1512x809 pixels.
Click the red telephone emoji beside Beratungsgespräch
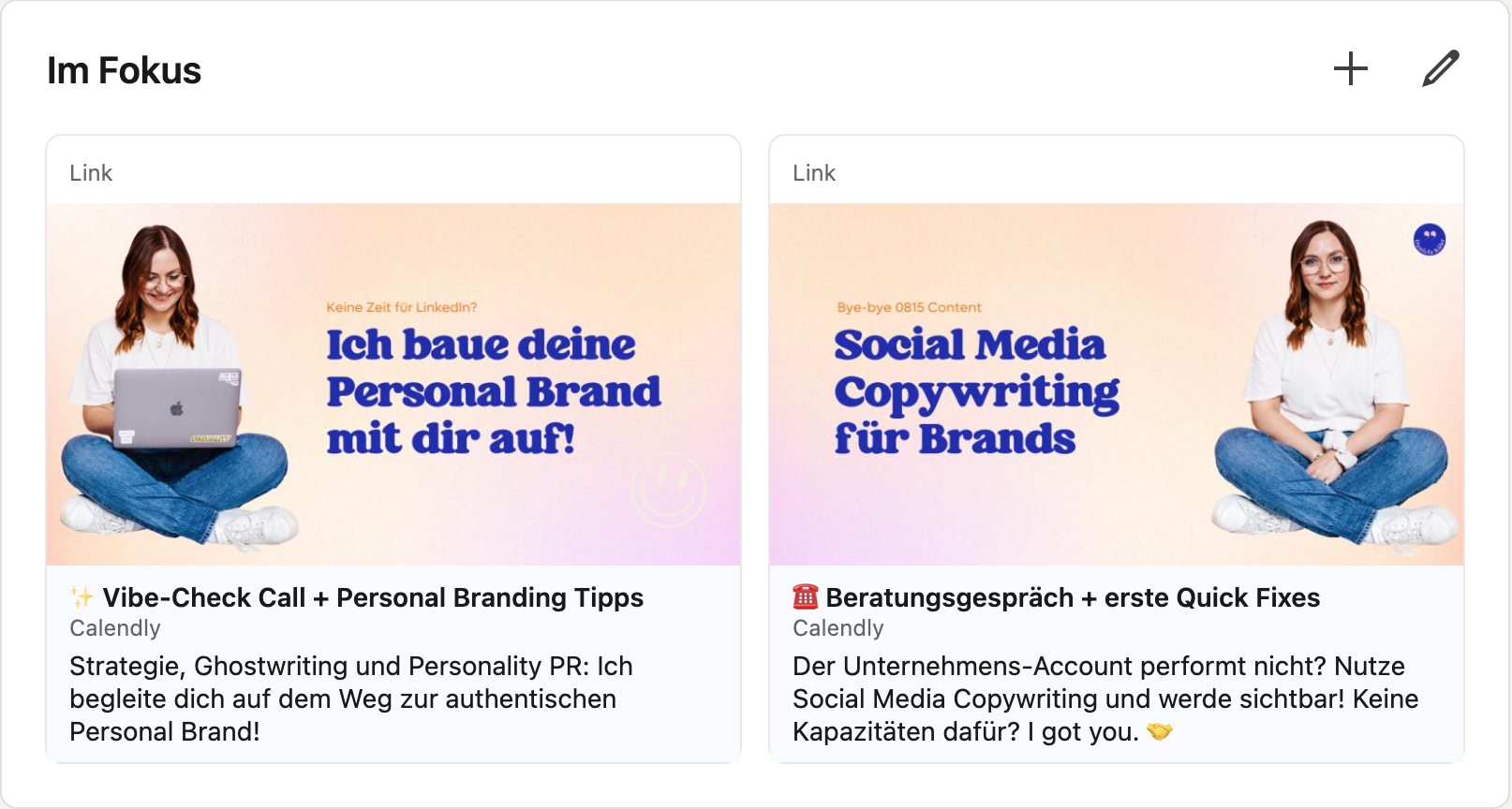(x=805, y=596)
